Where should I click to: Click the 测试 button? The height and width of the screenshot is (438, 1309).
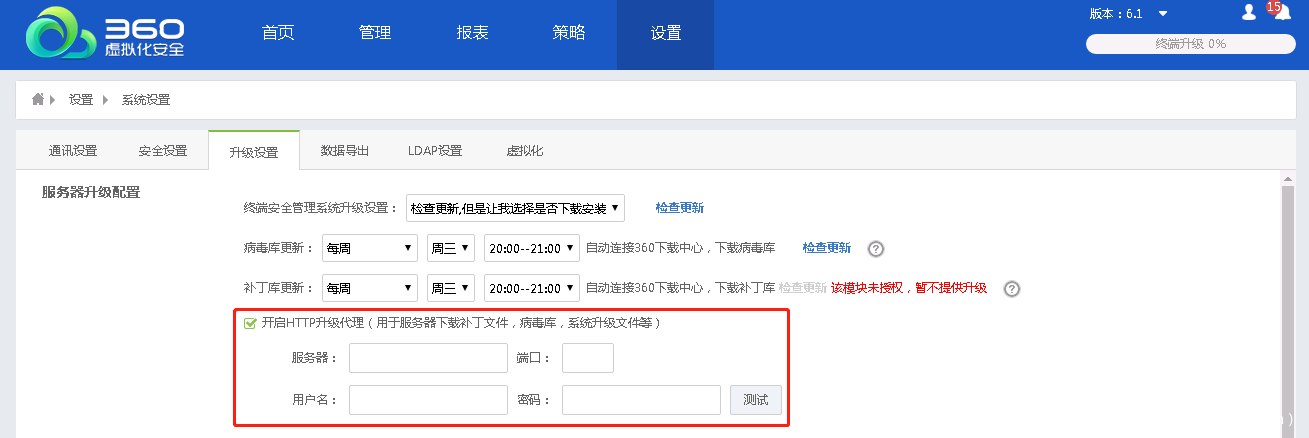click(x=755, y=400)
